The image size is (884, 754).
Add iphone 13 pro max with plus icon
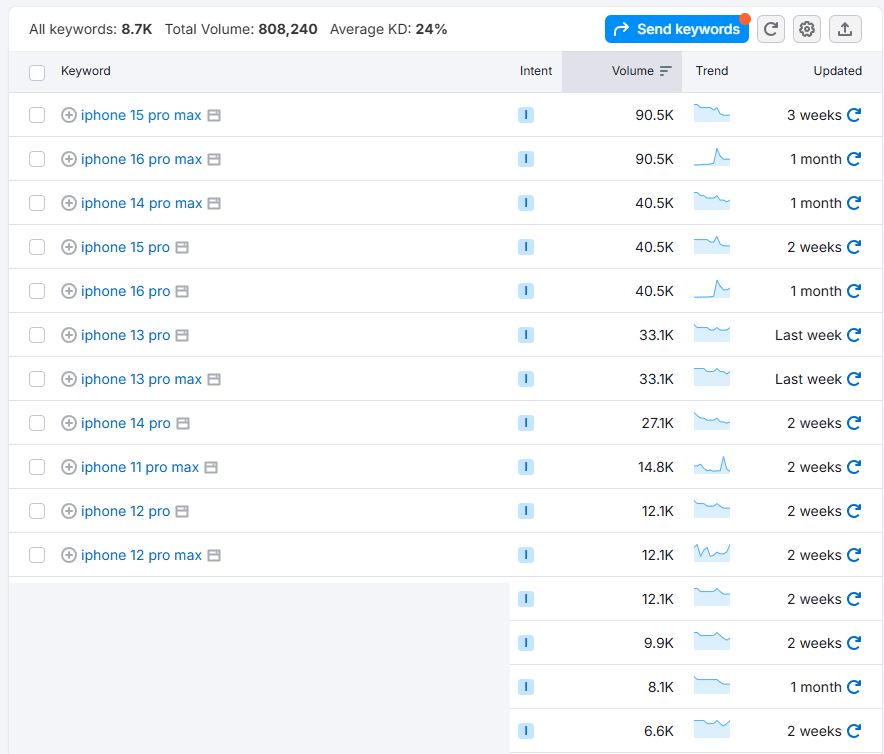click(69, 379)
